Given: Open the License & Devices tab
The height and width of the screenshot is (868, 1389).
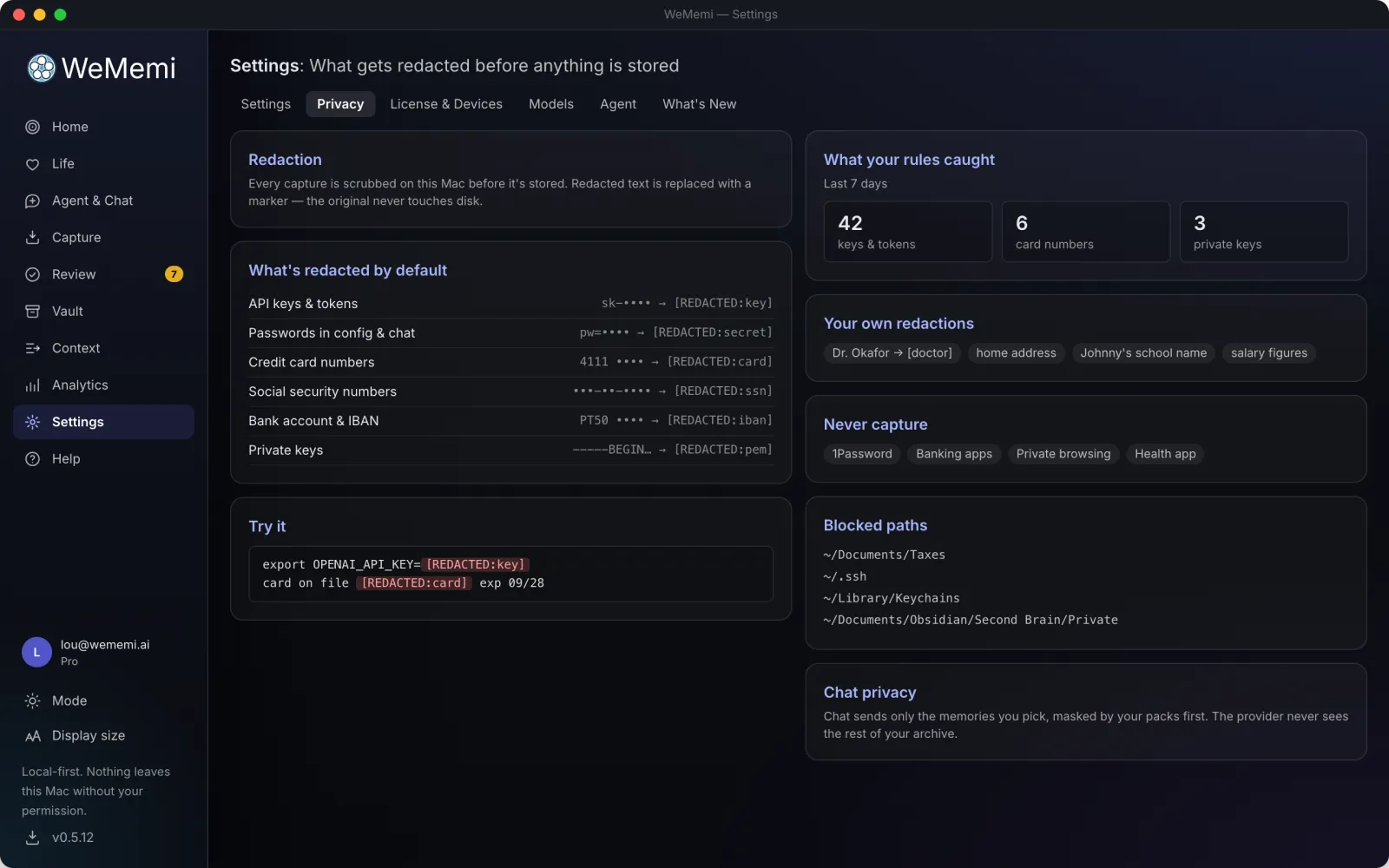Looking at the screenshot, I should coord(446,104).
